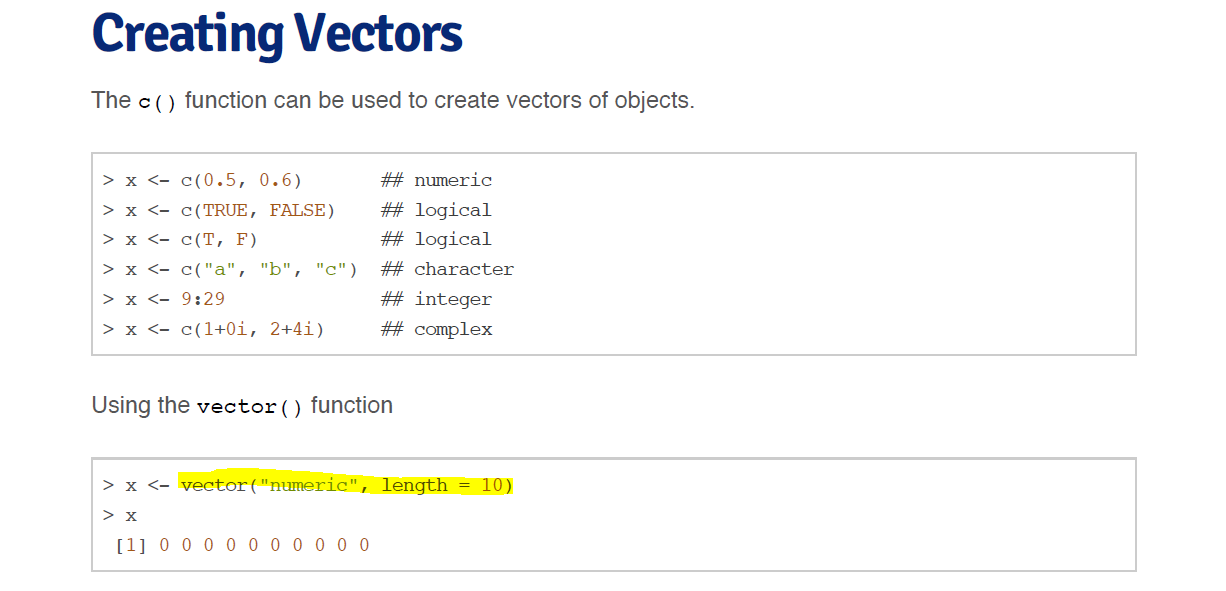Click the Creating Vectors heading
The image size is (1226, 591).
click(277, 33)
